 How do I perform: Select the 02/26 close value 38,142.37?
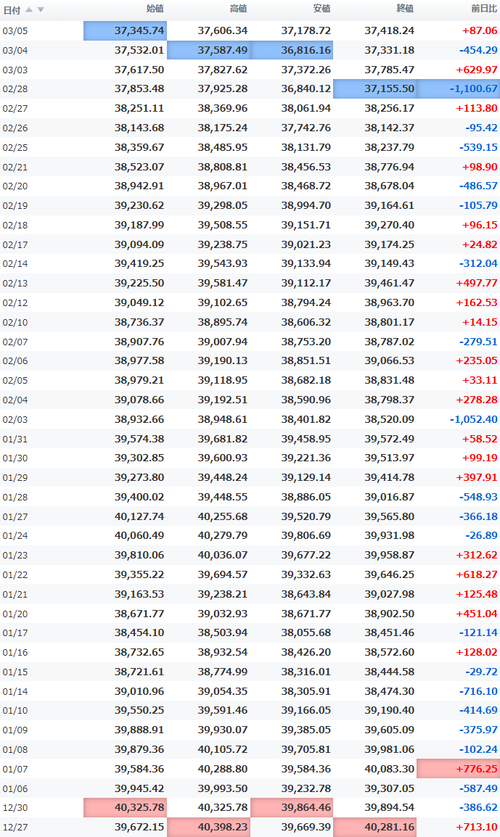pos(389,128)
